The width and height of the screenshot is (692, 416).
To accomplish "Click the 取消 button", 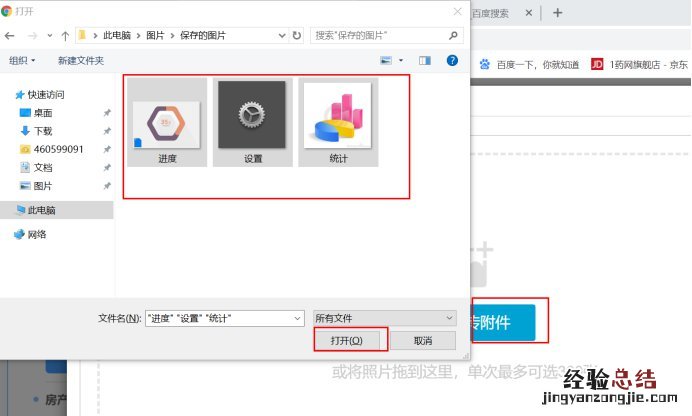I will (x=423, y=341).
